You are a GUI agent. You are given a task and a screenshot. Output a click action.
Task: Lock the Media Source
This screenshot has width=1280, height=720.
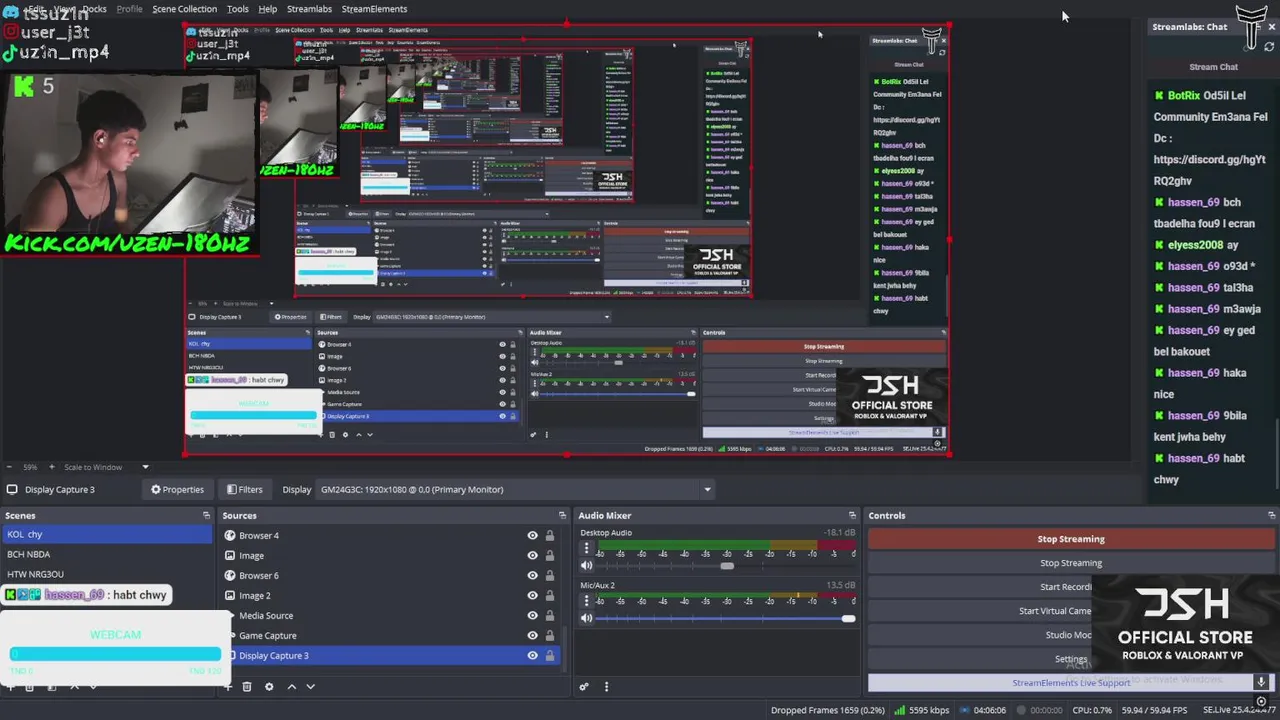coord(549,615)
